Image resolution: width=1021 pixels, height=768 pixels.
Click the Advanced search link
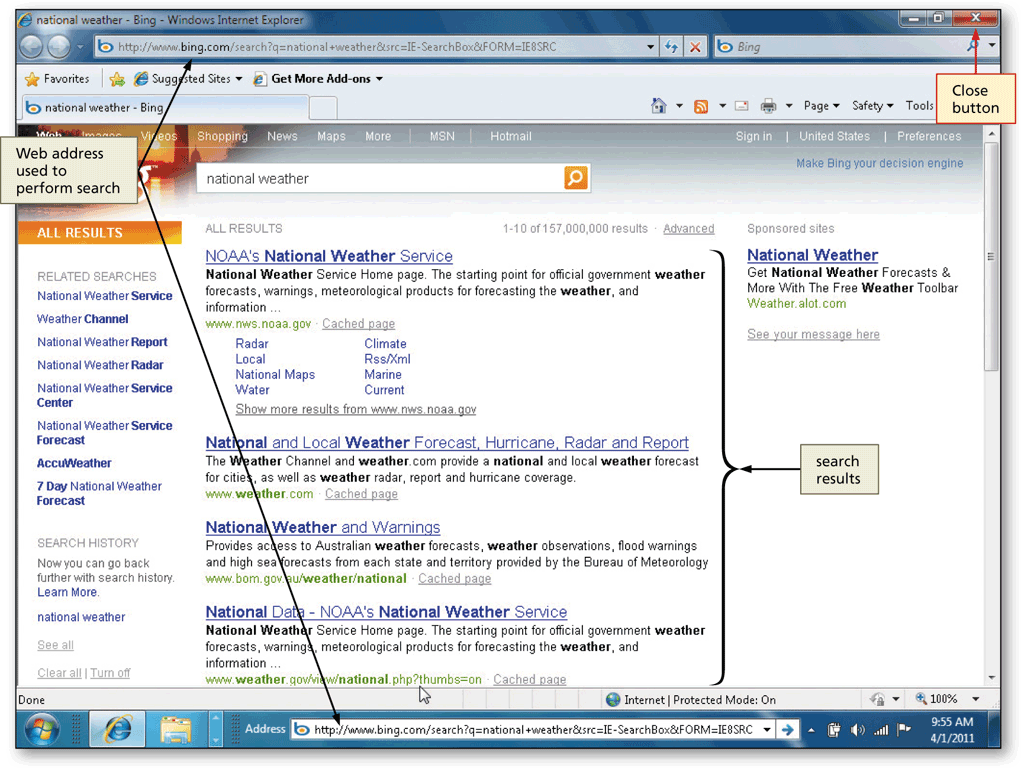tap(688, 229)
